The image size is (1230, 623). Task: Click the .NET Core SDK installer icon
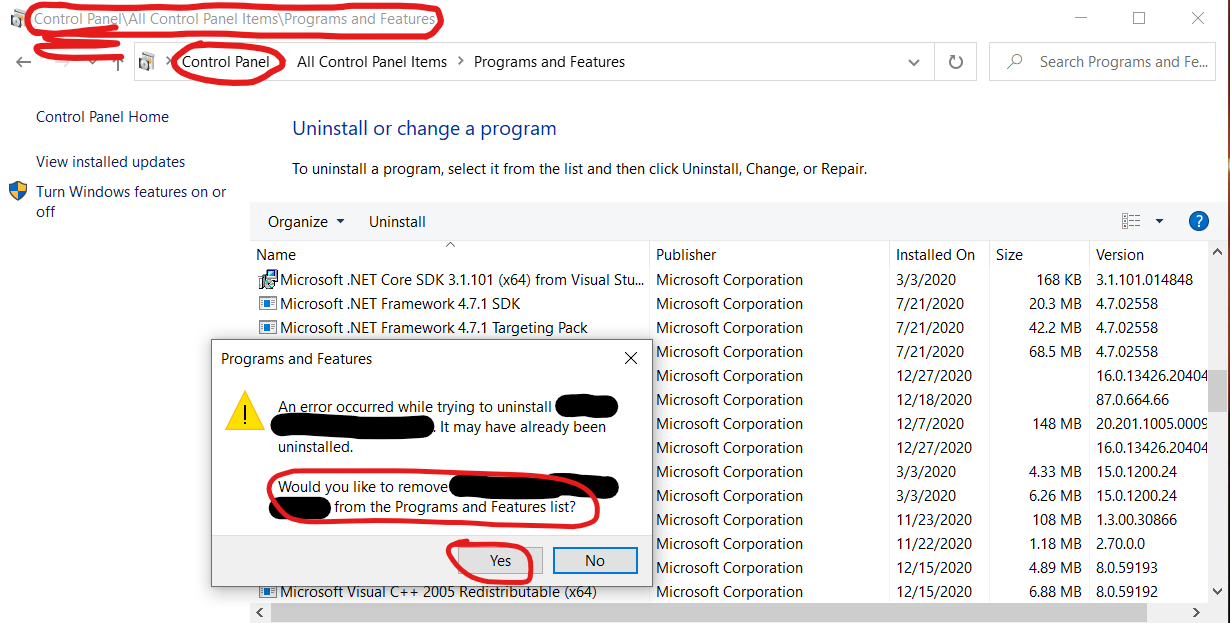[x=268, y=280]
